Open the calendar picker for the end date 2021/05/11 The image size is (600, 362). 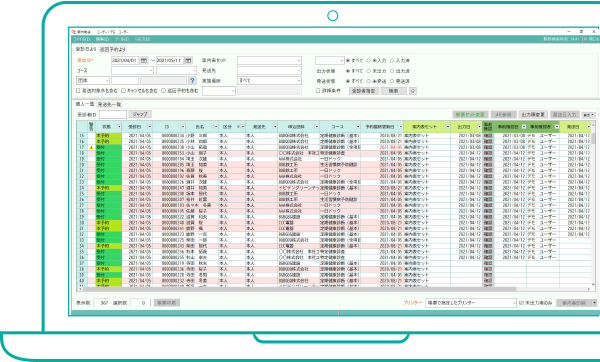point(188,60)
